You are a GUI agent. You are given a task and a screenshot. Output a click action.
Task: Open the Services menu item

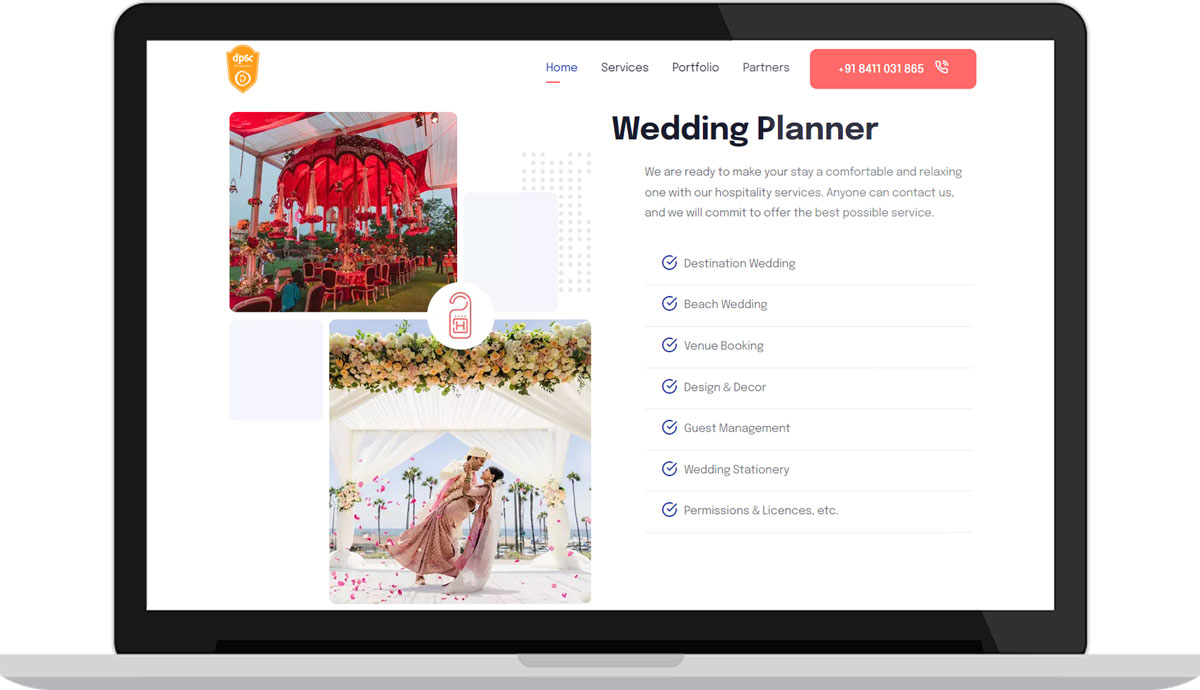[x=624, y=68]
